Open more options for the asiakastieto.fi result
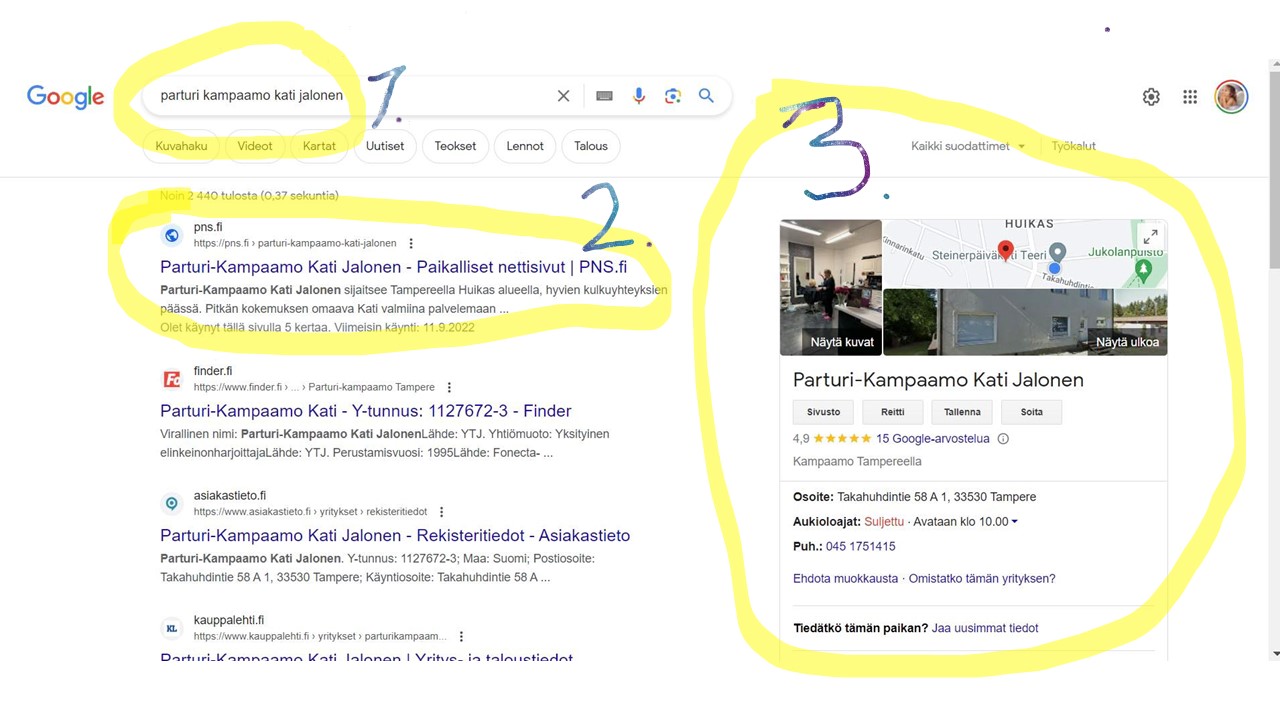 point(441,512)
